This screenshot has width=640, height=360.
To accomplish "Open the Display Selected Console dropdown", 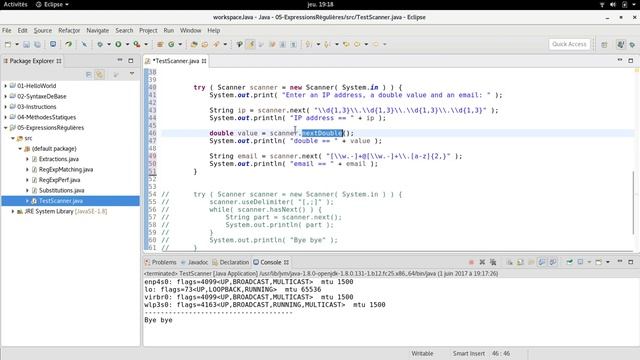I will [x=589, y=262].
